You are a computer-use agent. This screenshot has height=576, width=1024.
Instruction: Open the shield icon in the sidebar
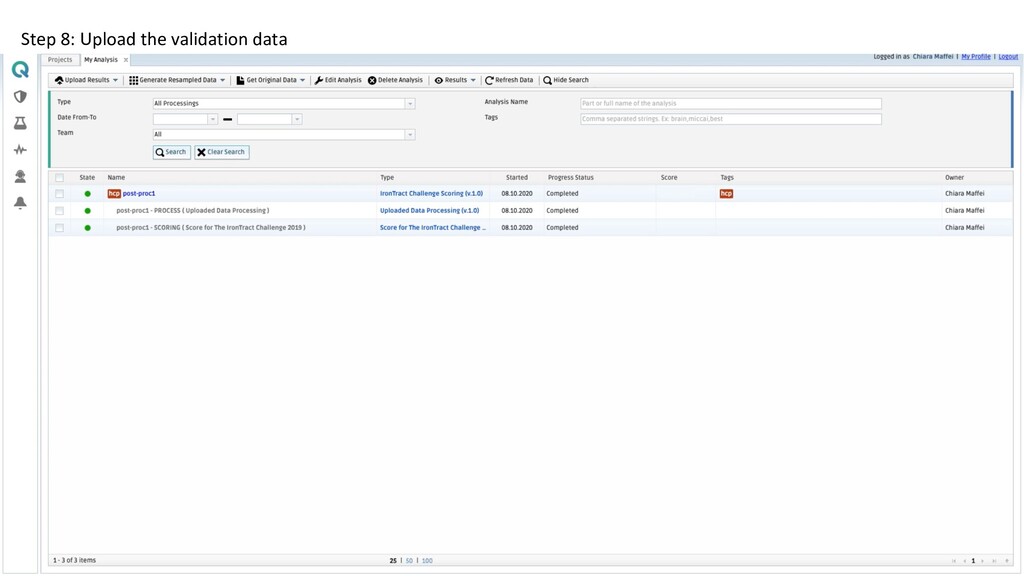point(20,97)
